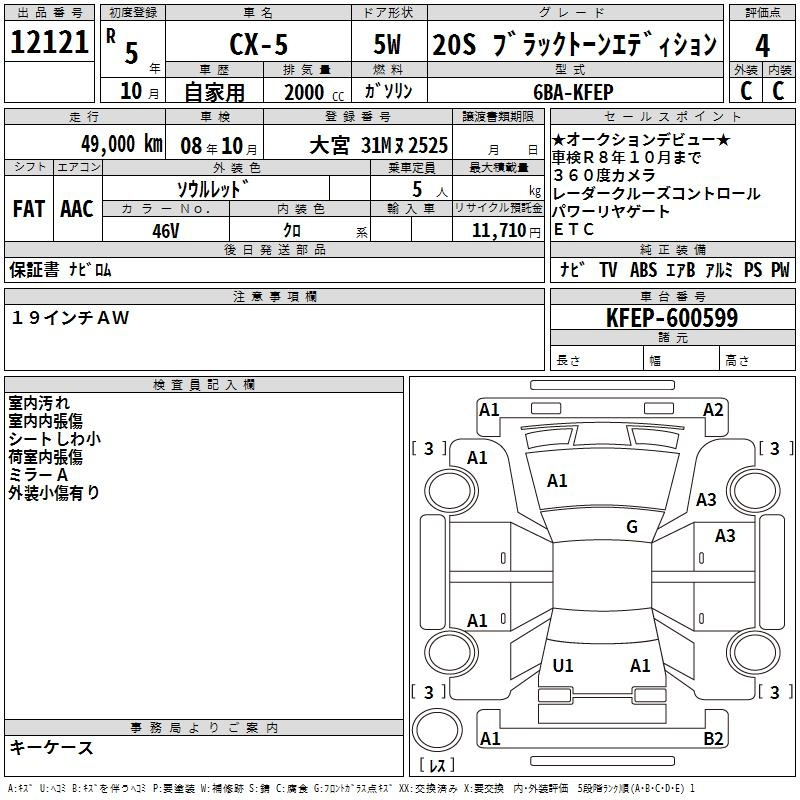This screenshot has height=800, width=800.
Task: Select the sales point ★オークションデビュー★
Action: coord(641,139)
